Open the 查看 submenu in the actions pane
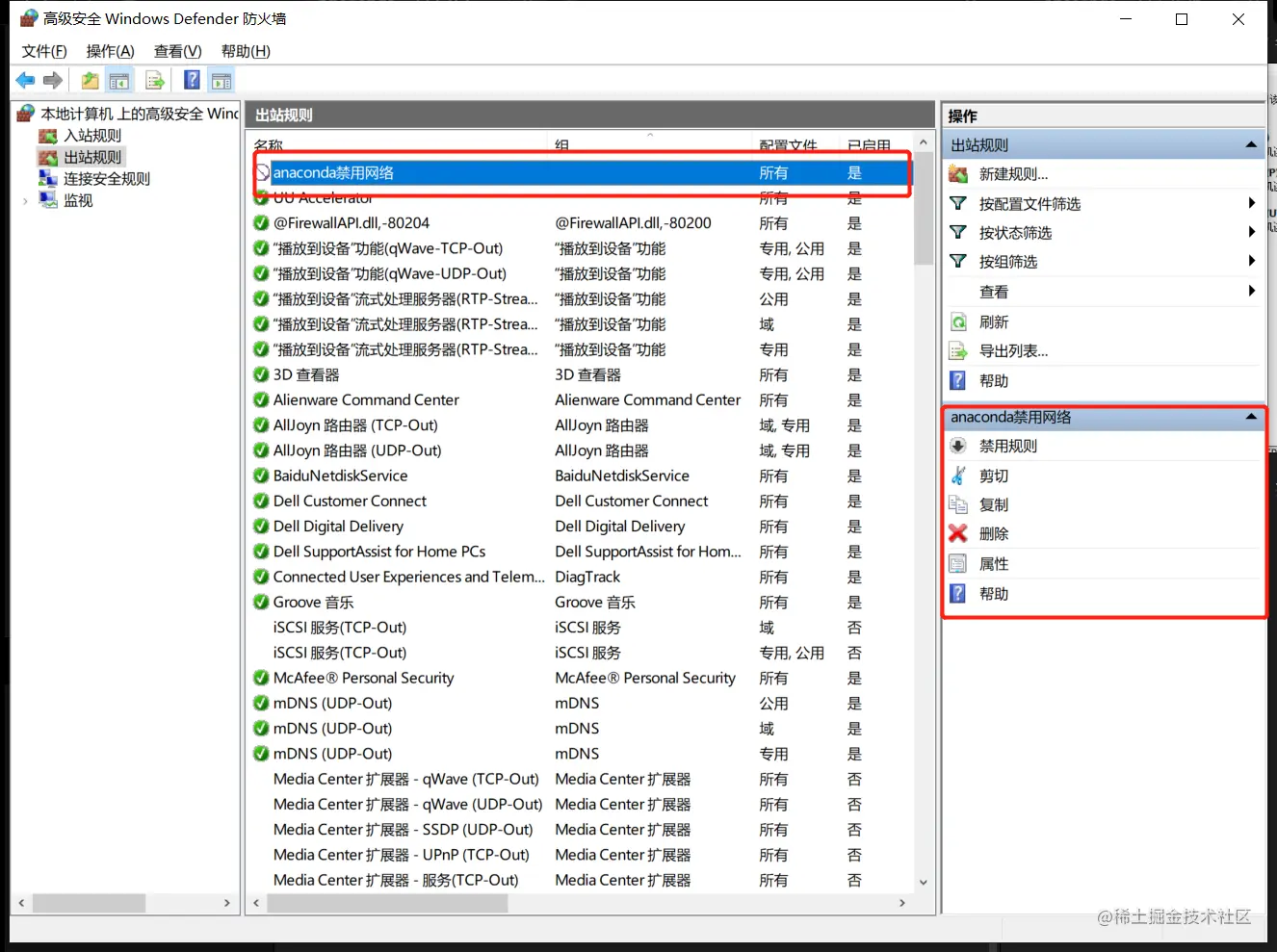This screenshot has height=952, width=1277. pos(994,292)
